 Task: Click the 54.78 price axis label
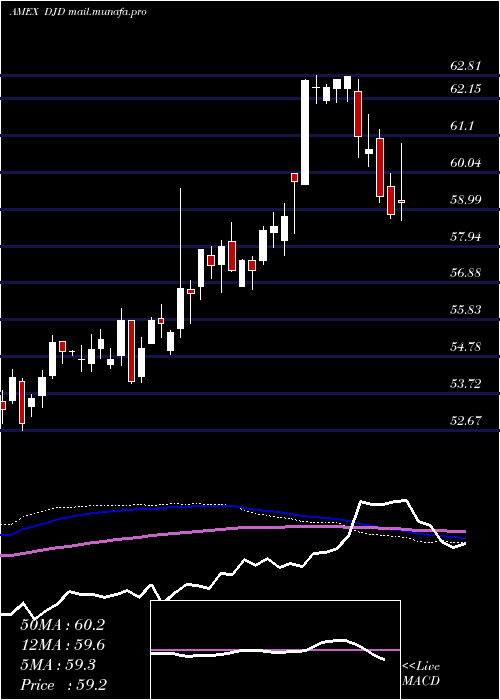pos(466,346)
